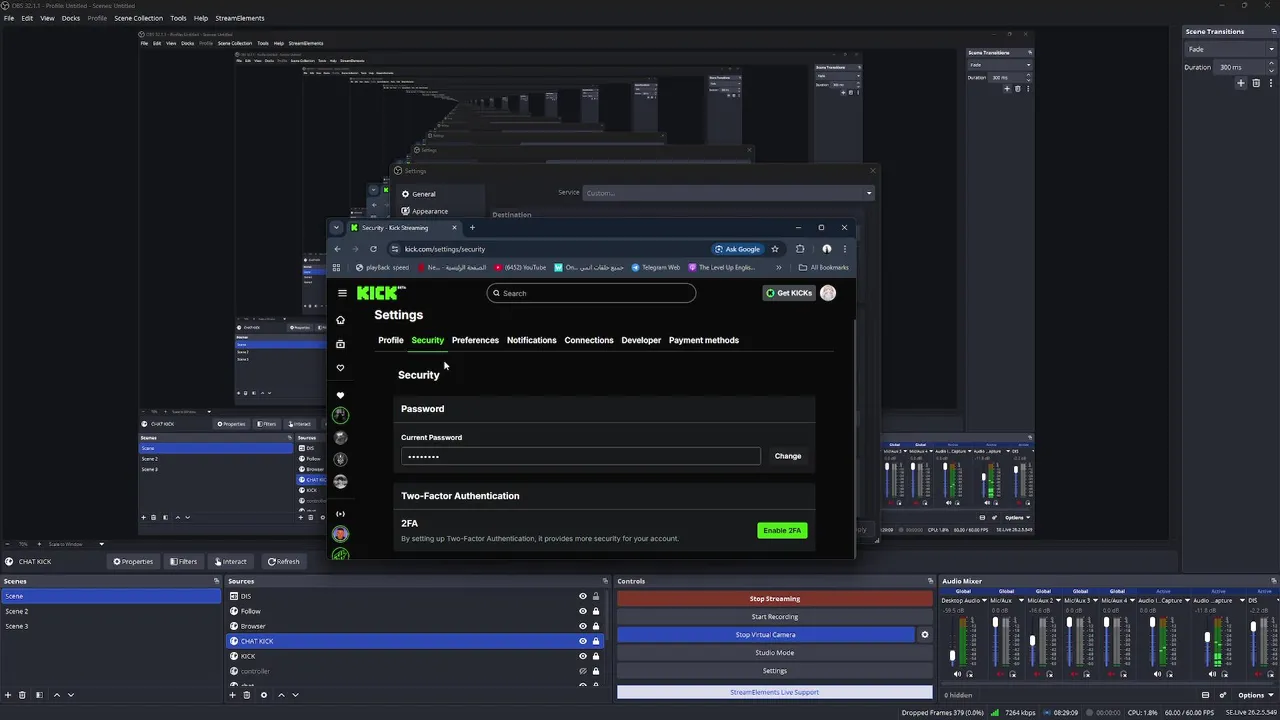Screen dimensions: 1280x720
Task: Click Start Recording button
Action: click(775, 617)
